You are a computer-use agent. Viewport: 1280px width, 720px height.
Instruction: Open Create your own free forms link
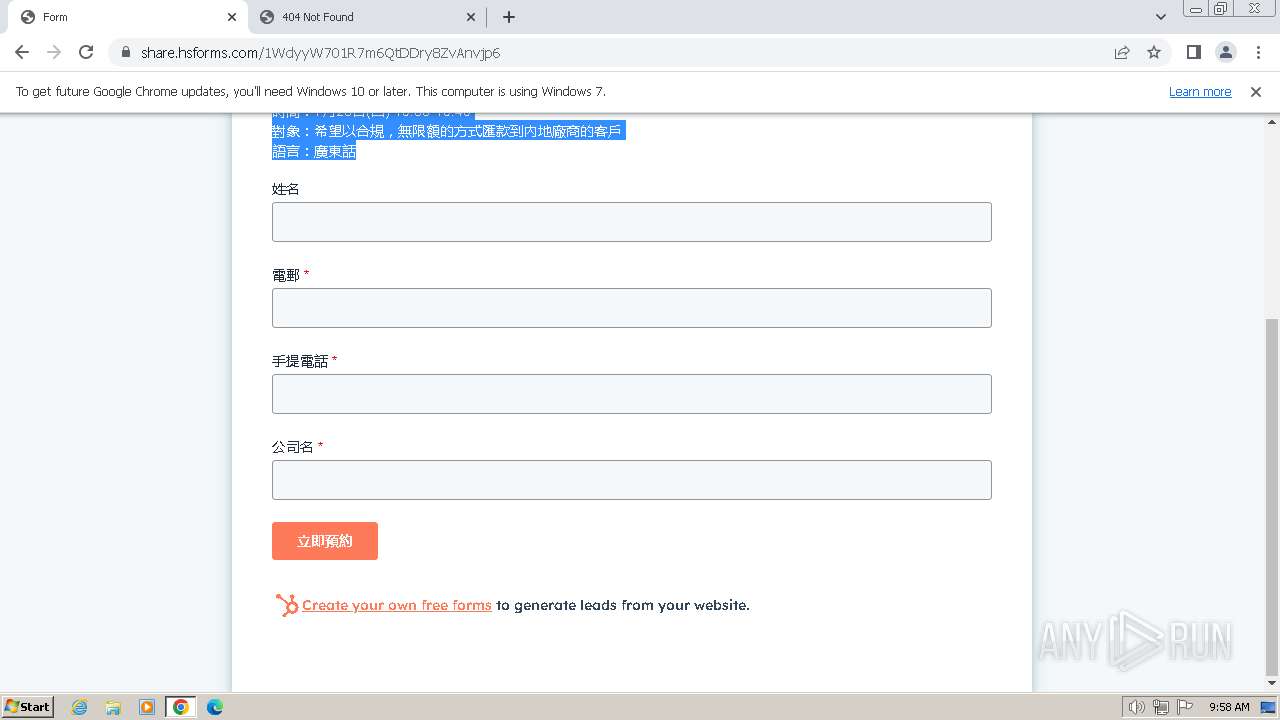tap(397, 605)
